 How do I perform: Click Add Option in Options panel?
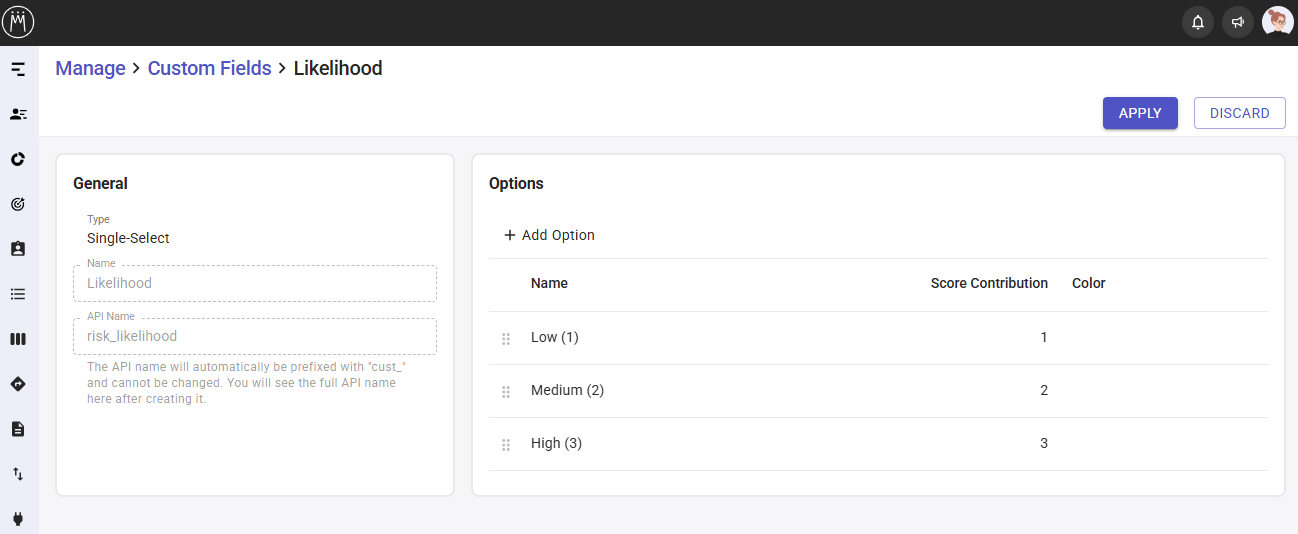(549, 235)
